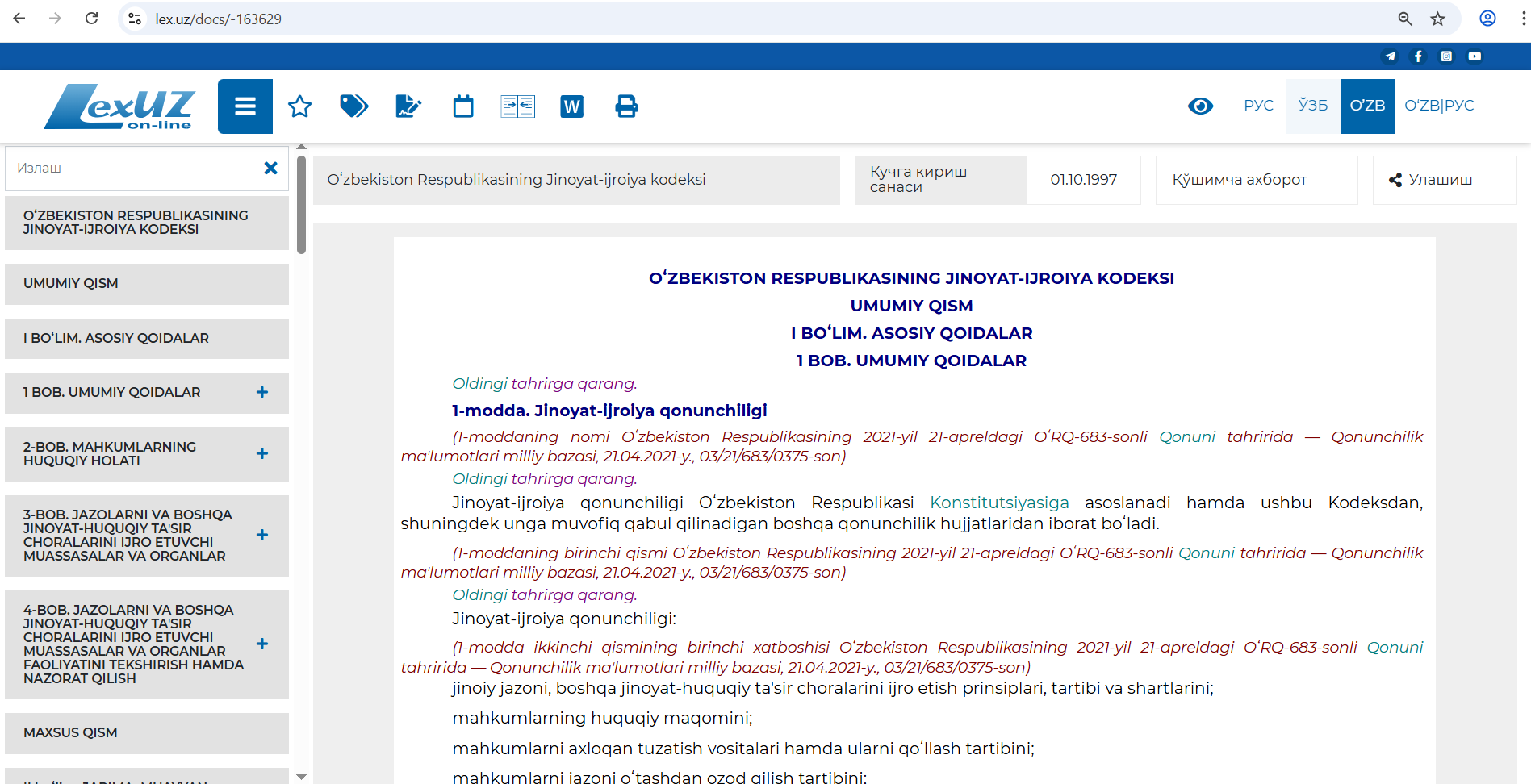Click the Излаш search input field
1531x784 pixels.
(x=133, y=168)
